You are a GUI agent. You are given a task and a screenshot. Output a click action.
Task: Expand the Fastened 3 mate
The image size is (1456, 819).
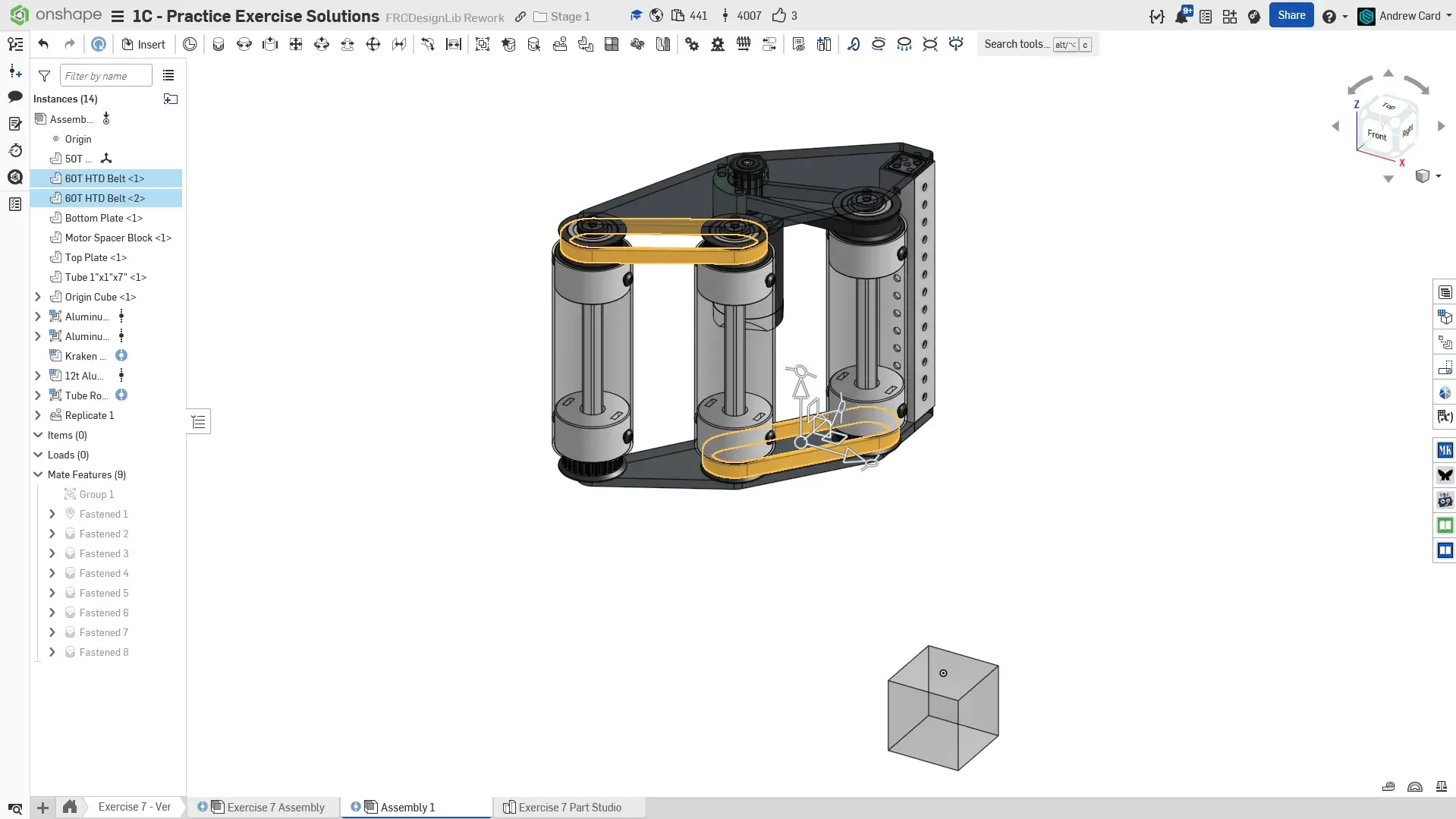(x=52, y=553)
